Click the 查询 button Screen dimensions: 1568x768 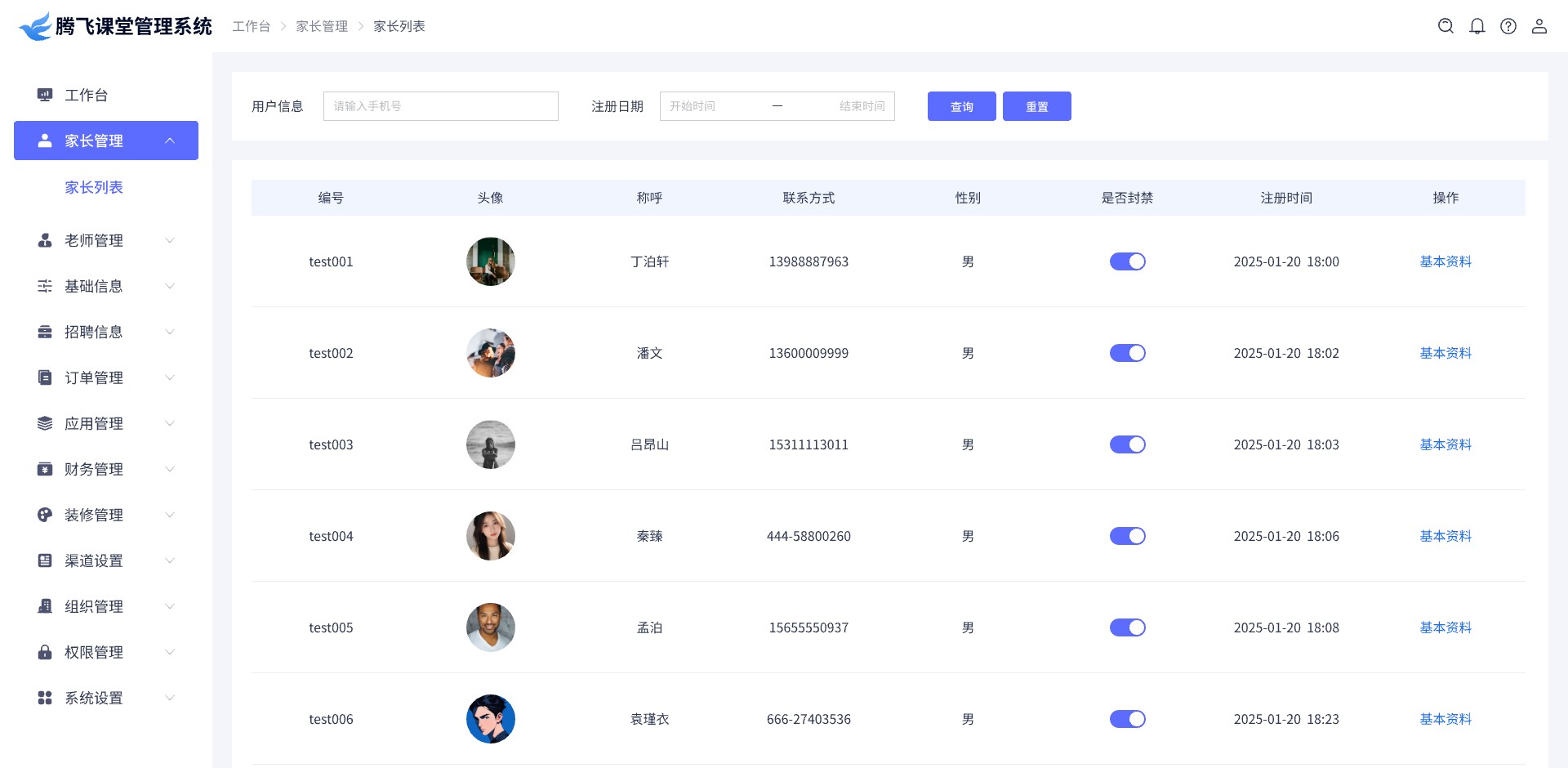[961, 106]
